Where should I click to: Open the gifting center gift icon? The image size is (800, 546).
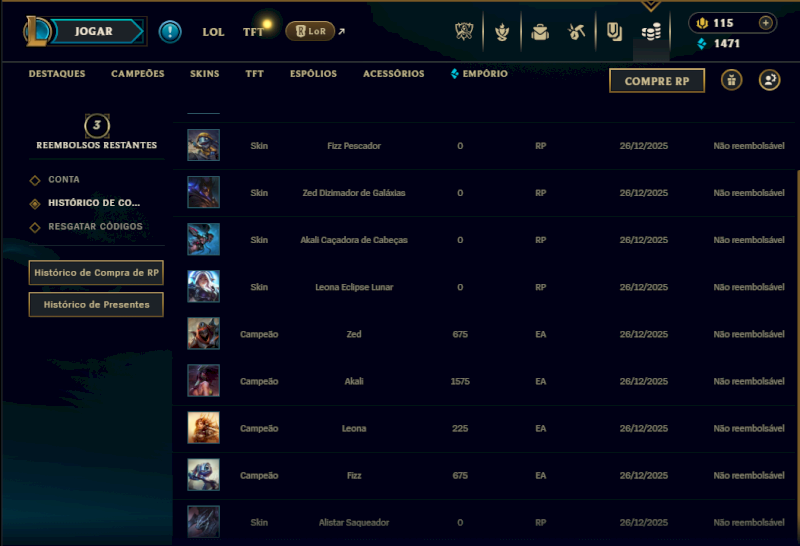pos(732,80)
